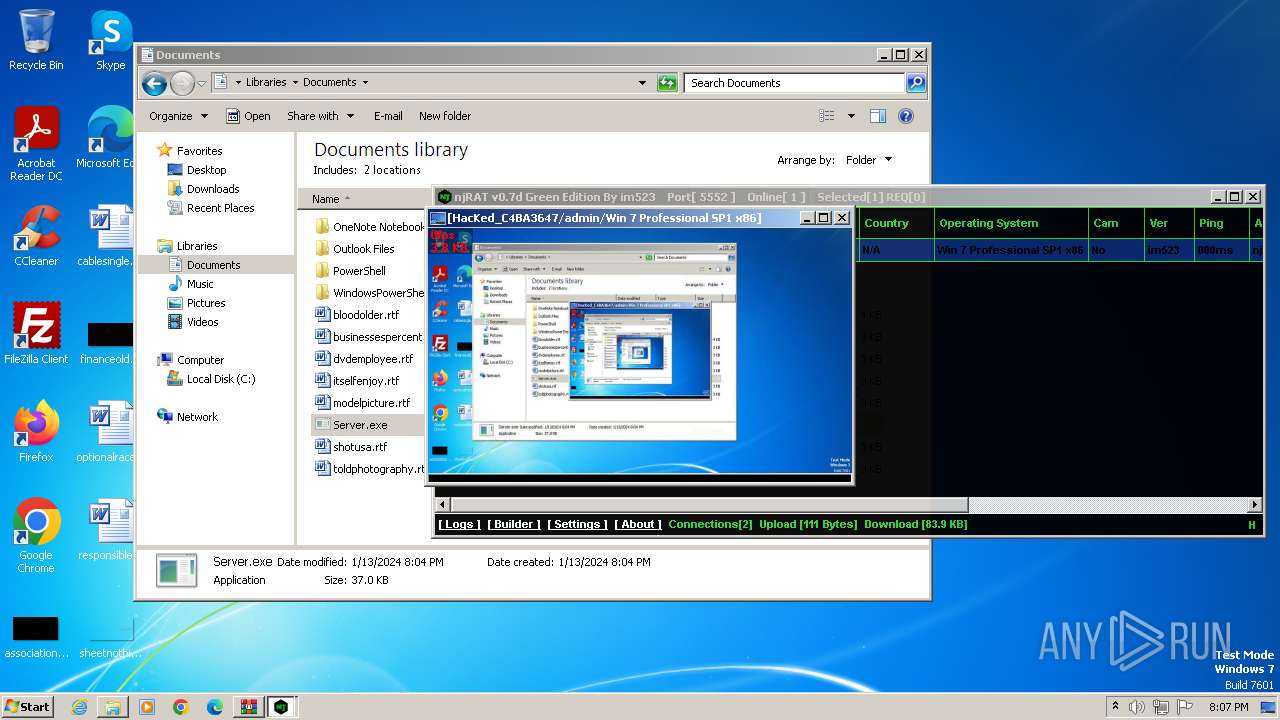Expand the views options dropdown arrow
Image resolution: width=1280 pixels, height=720 pixels.
point(851,116)
